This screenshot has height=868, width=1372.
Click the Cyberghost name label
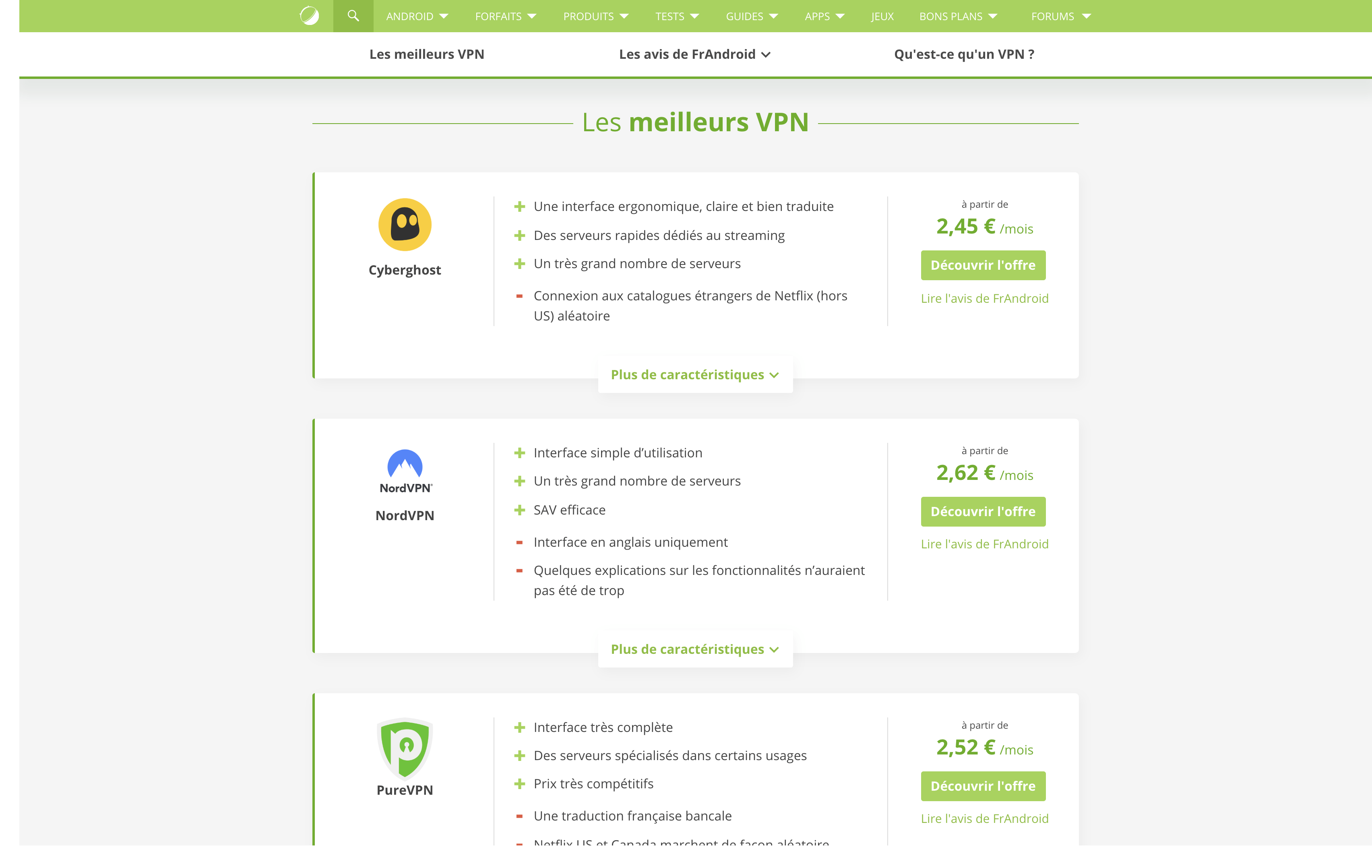405,270
